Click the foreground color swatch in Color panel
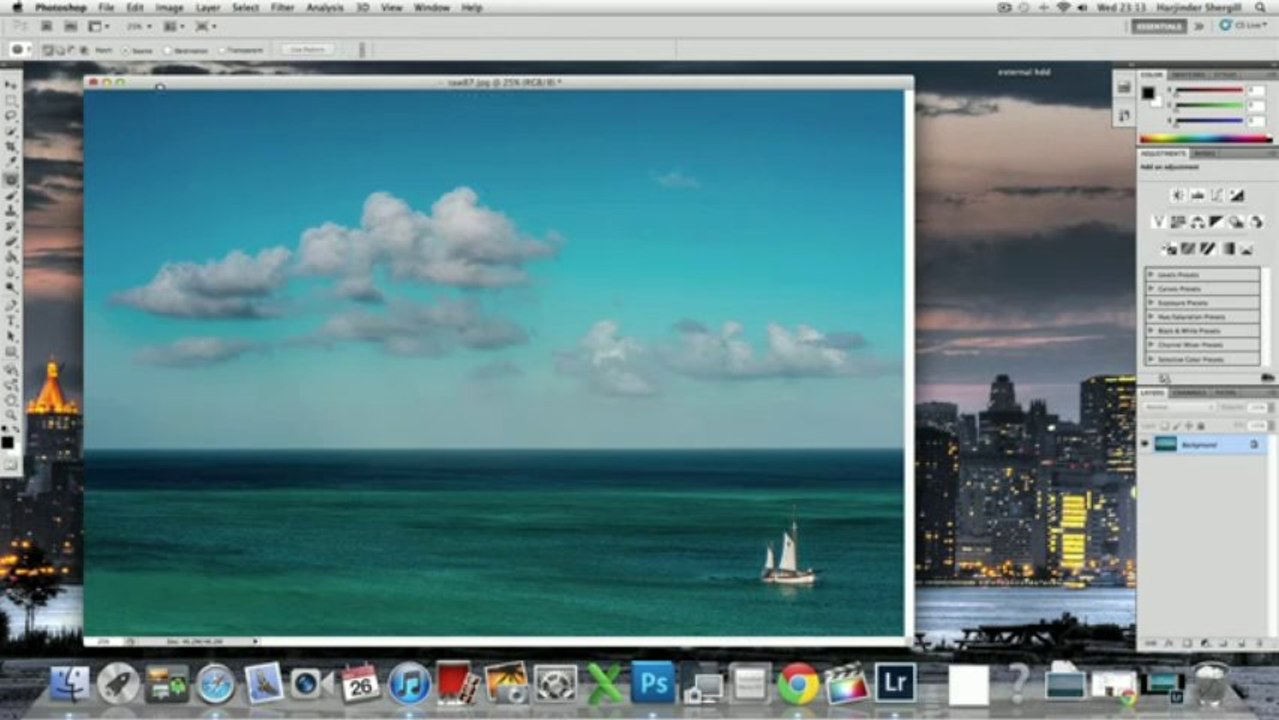 tap(1148, 93)
